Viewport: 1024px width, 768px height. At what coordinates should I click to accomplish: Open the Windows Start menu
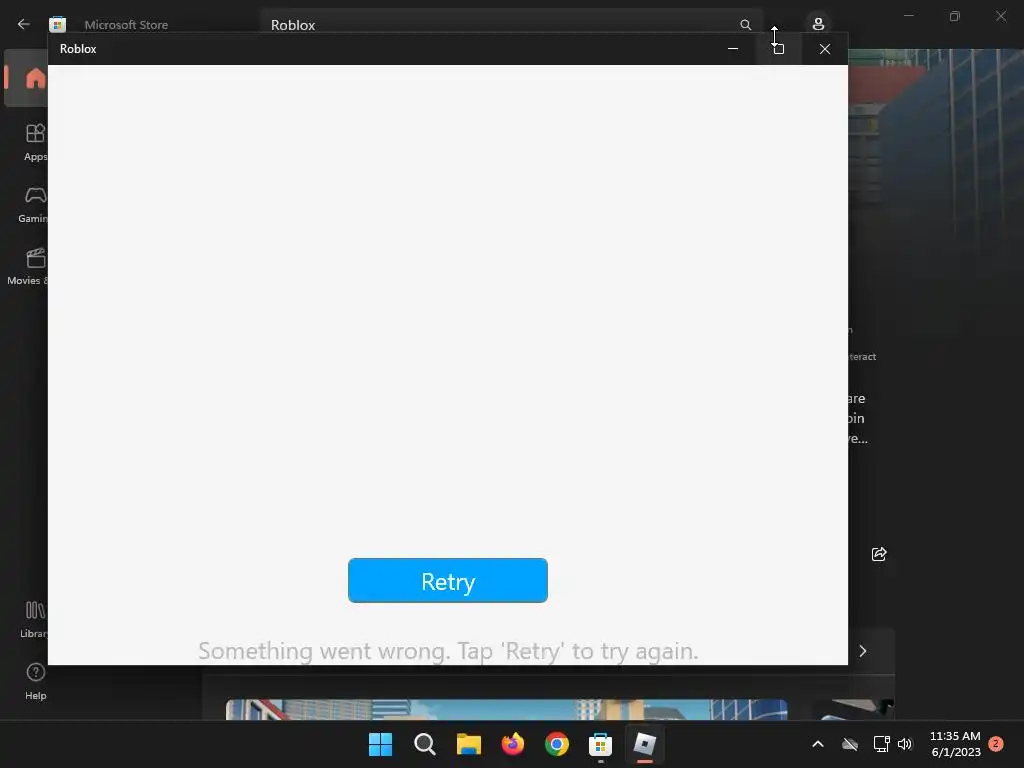point(380,744)
